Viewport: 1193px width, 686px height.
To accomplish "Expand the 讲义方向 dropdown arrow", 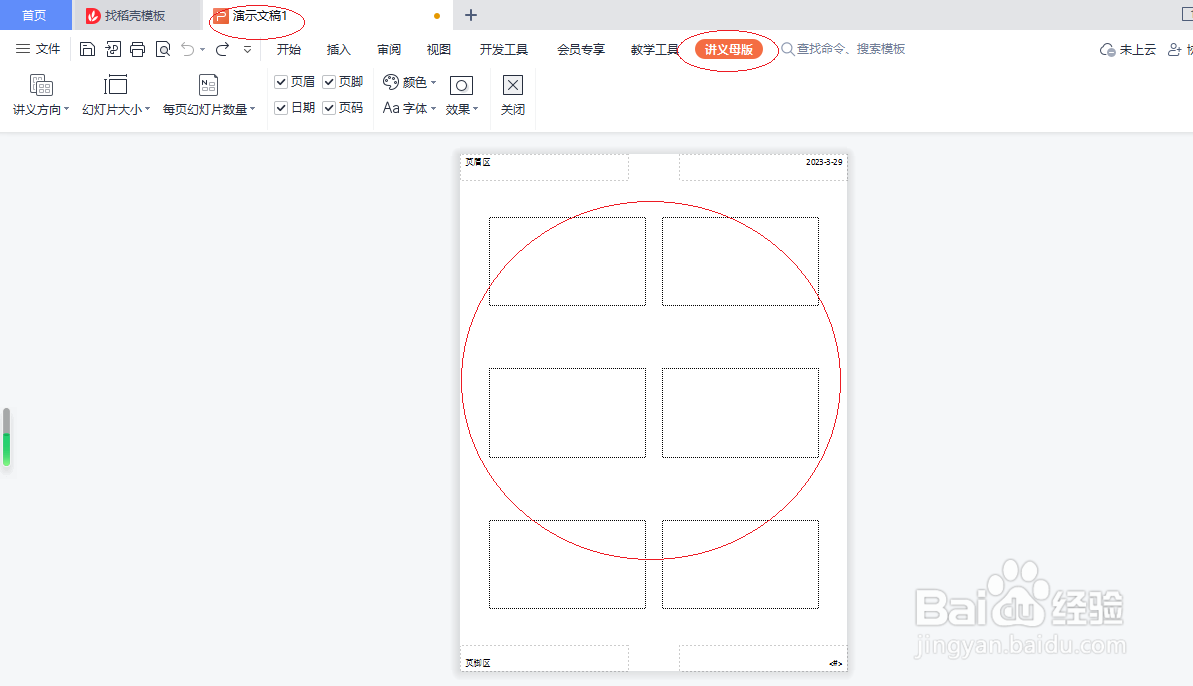I will click(x=67, y=109).
